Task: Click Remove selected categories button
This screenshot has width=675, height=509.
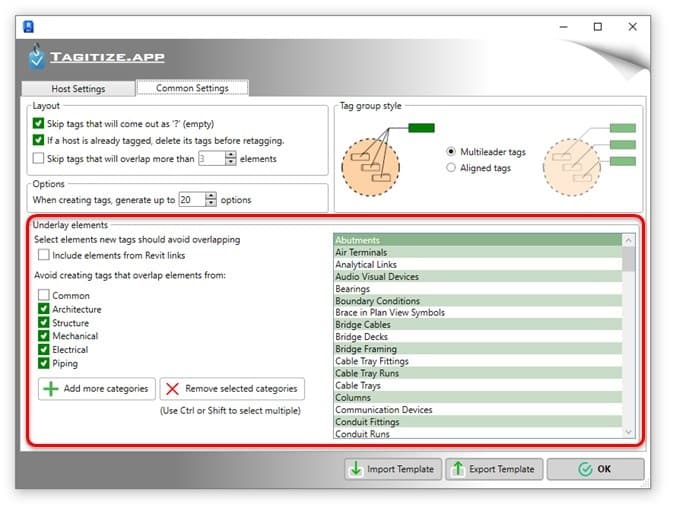Action: tap(232, 389)
